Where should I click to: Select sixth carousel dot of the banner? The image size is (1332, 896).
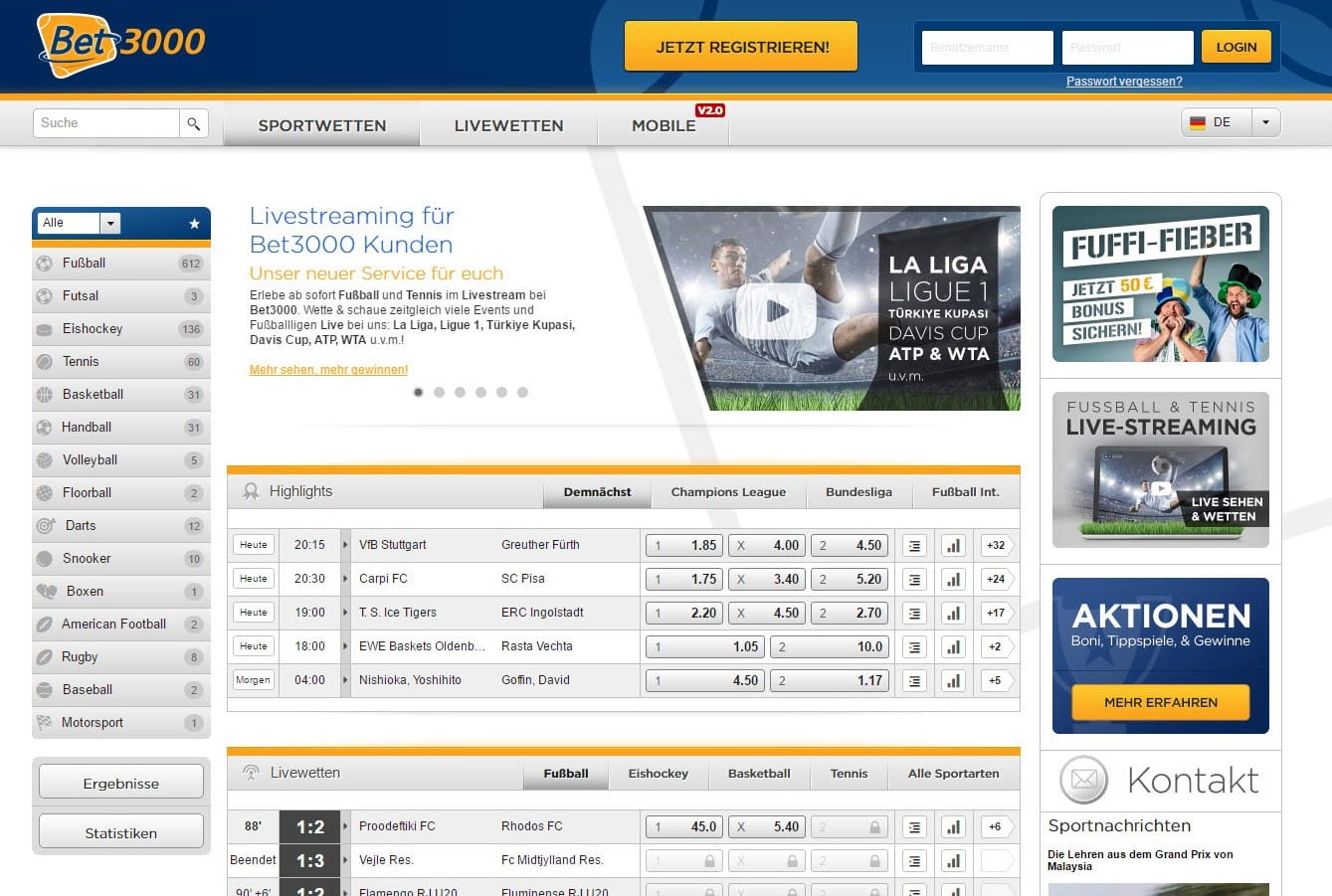pyautogui.click(x=522, y=392)
